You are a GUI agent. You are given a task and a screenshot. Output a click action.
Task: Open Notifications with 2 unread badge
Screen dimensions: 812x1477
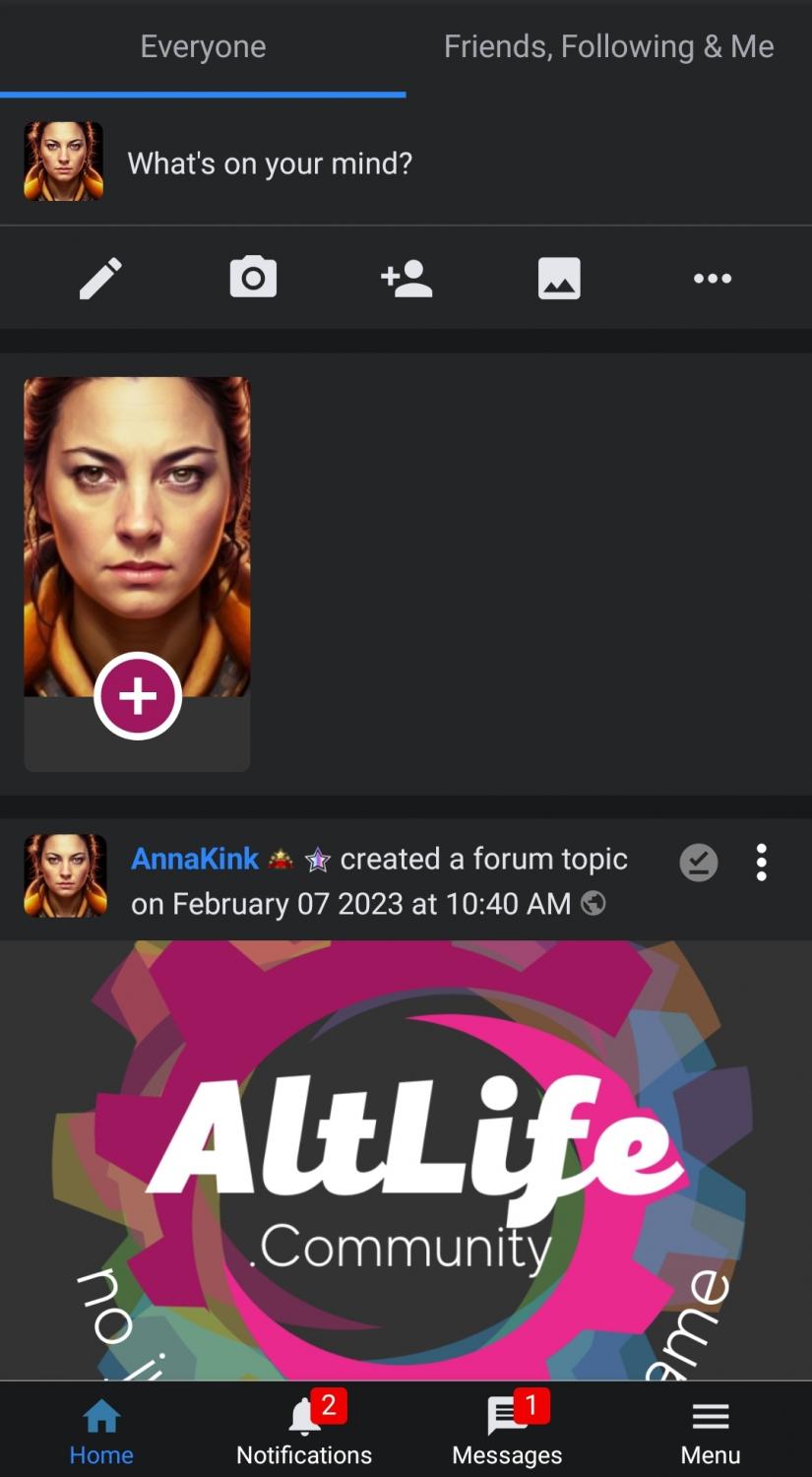(304, 1431)
